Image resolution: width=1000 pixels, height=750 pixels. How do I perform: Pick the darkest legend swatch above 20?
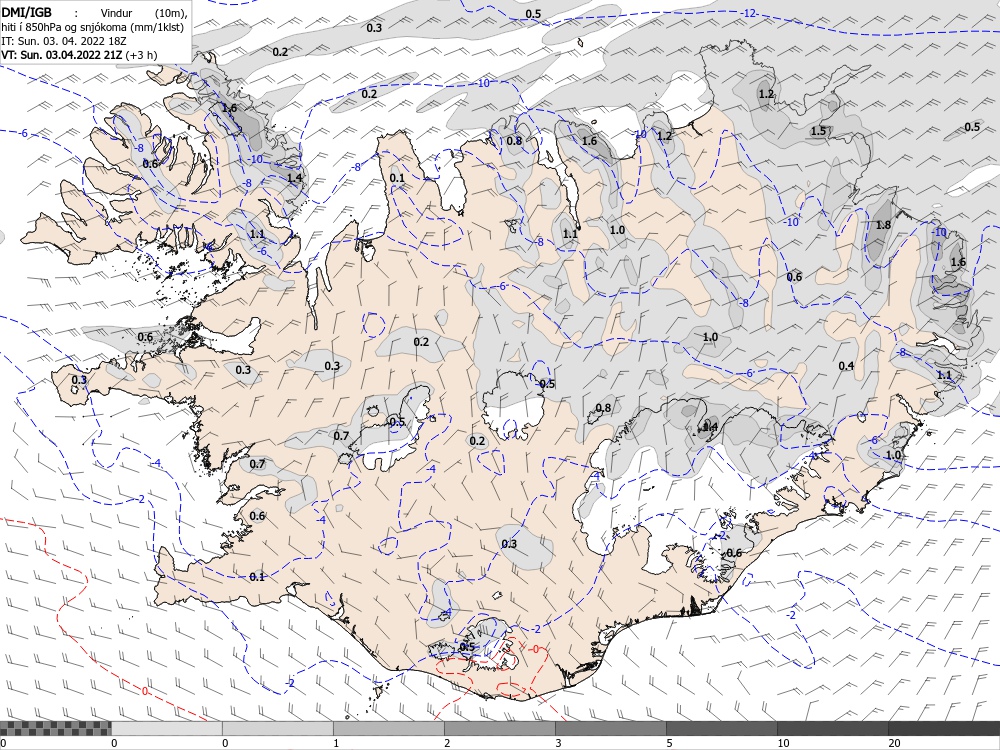(944, 728)
